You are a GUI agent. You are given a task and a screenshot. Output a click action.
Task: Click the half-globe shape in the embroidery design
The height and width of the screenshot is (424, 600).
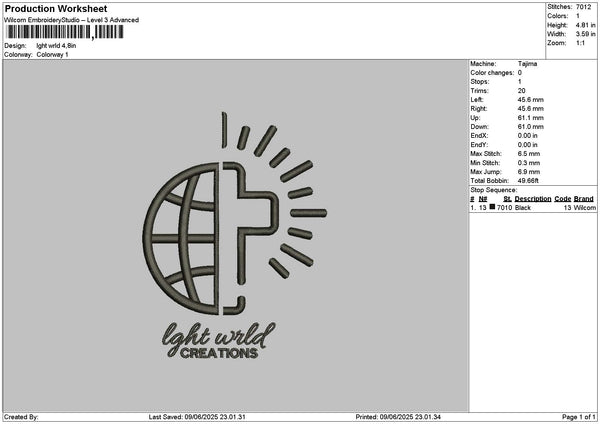point(181,239)
